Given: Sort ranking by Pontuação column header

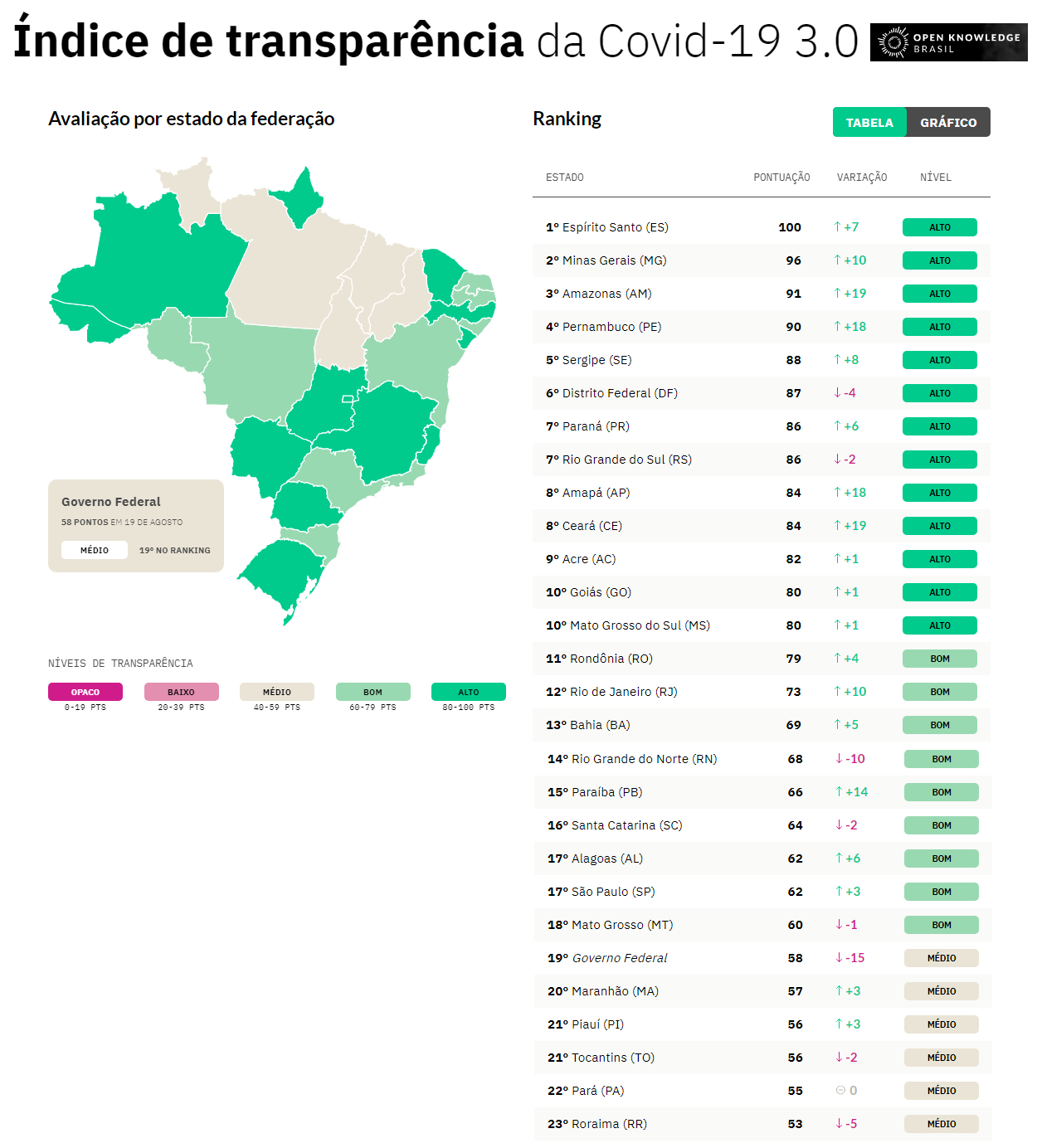Looking at the screenshot, I should [x=781, y=178].
